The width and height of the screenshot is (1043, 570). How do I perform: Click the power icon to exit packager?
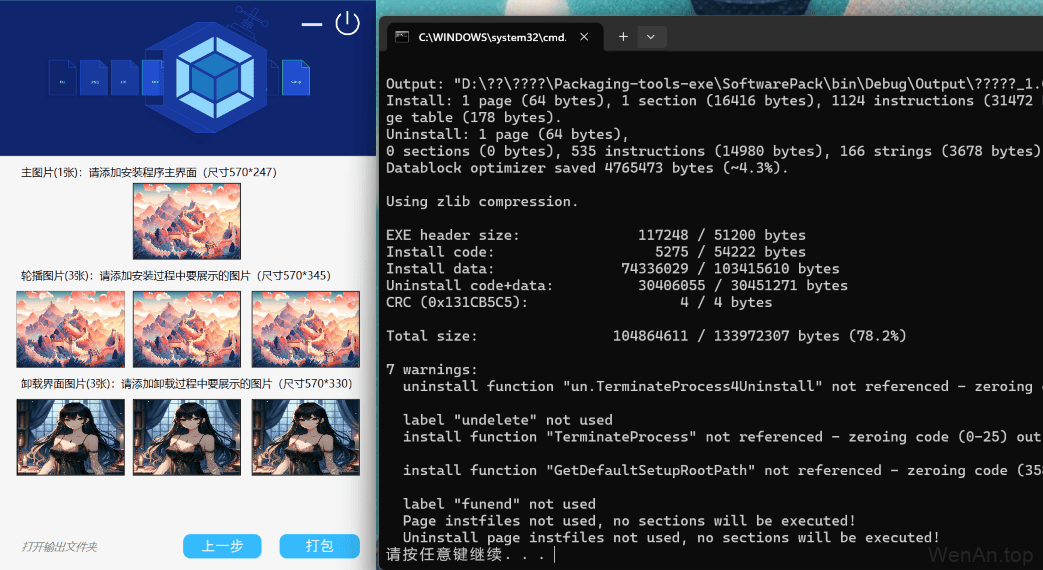(347, 23)
